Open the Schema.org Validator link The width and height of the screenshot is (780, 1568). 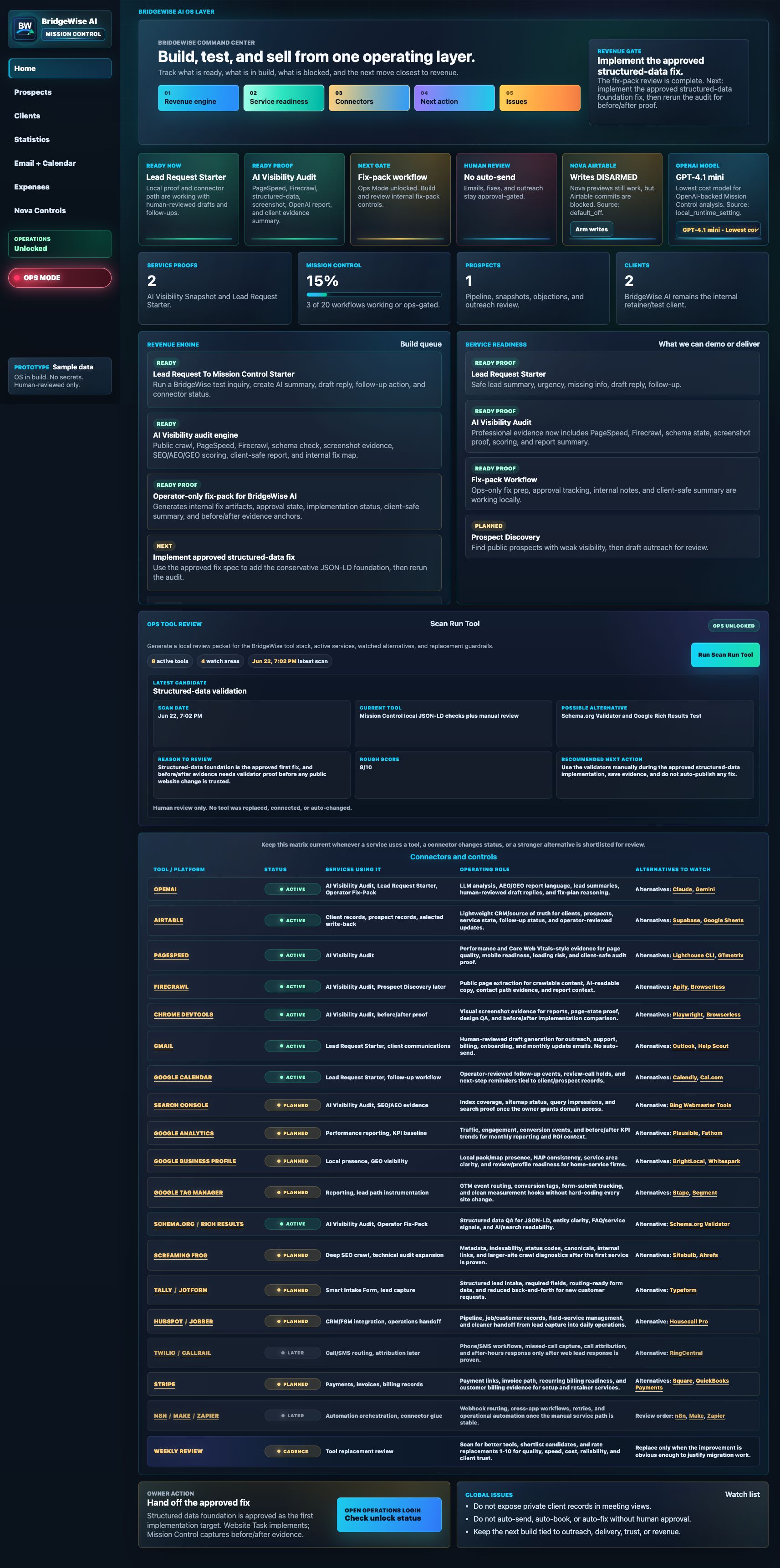click(700, 1224)
